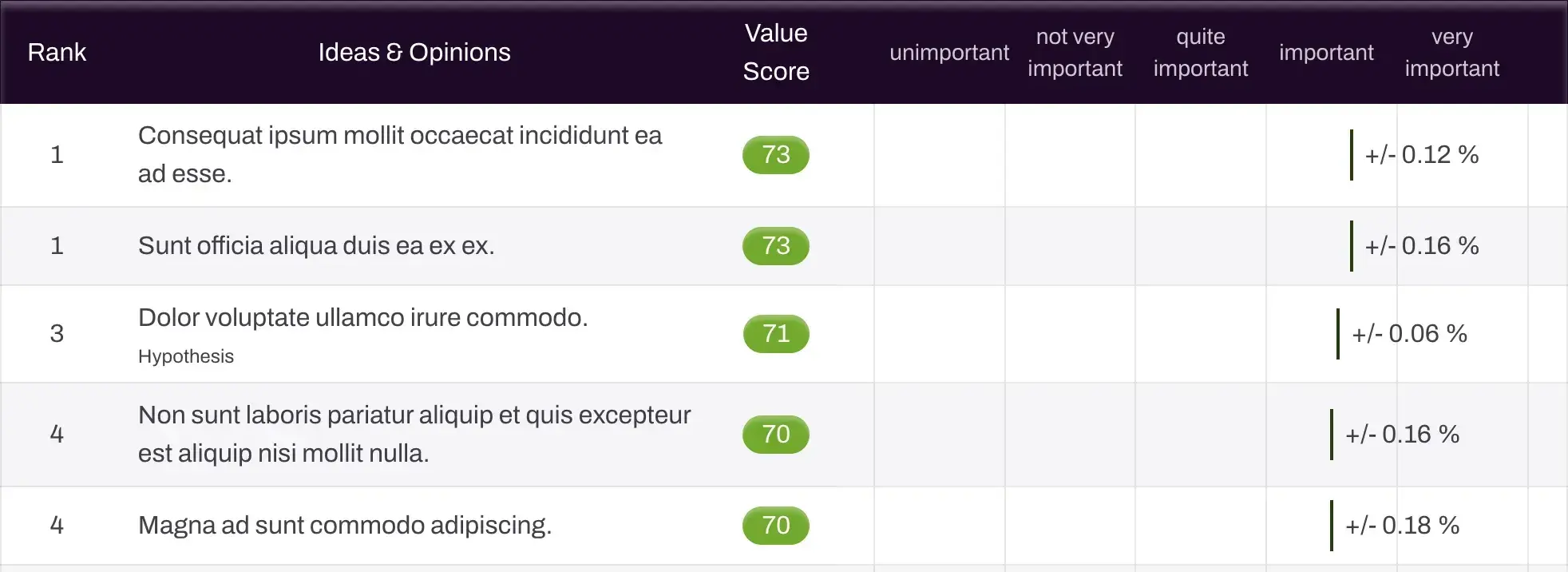Click the "very important" scale header
The width and height of the screenshot is (1568, 572).
[1451, 53]
